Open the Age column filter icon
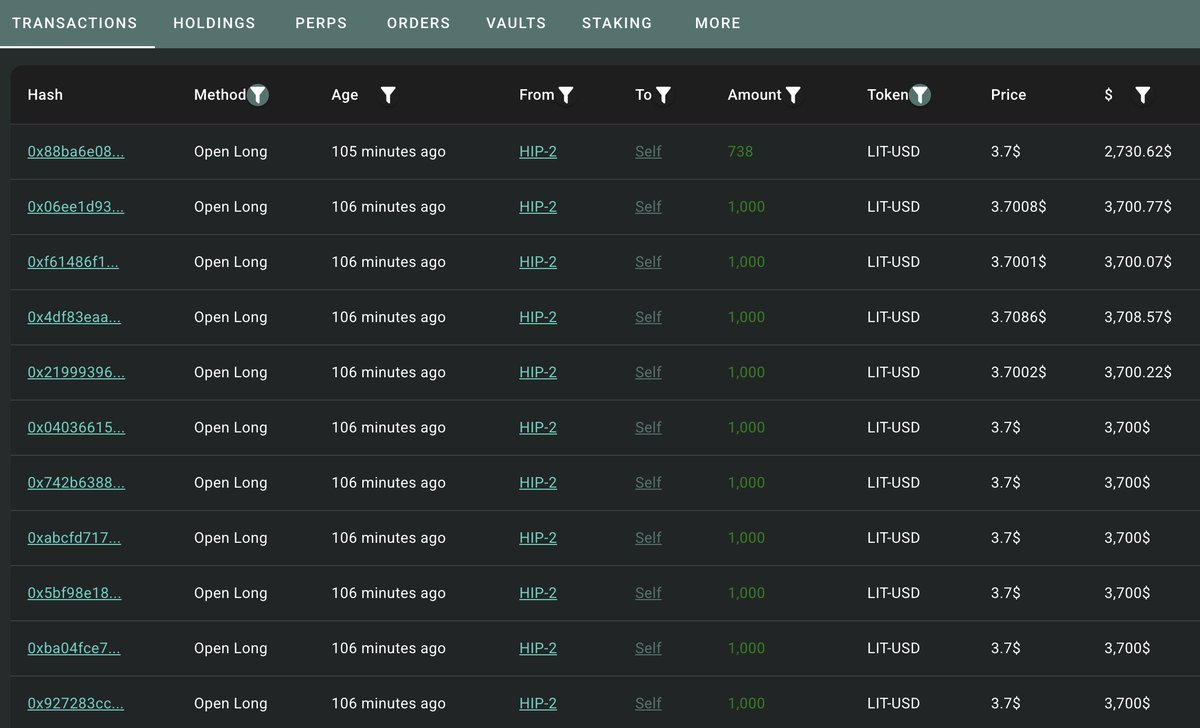 [x=388, y=95]
